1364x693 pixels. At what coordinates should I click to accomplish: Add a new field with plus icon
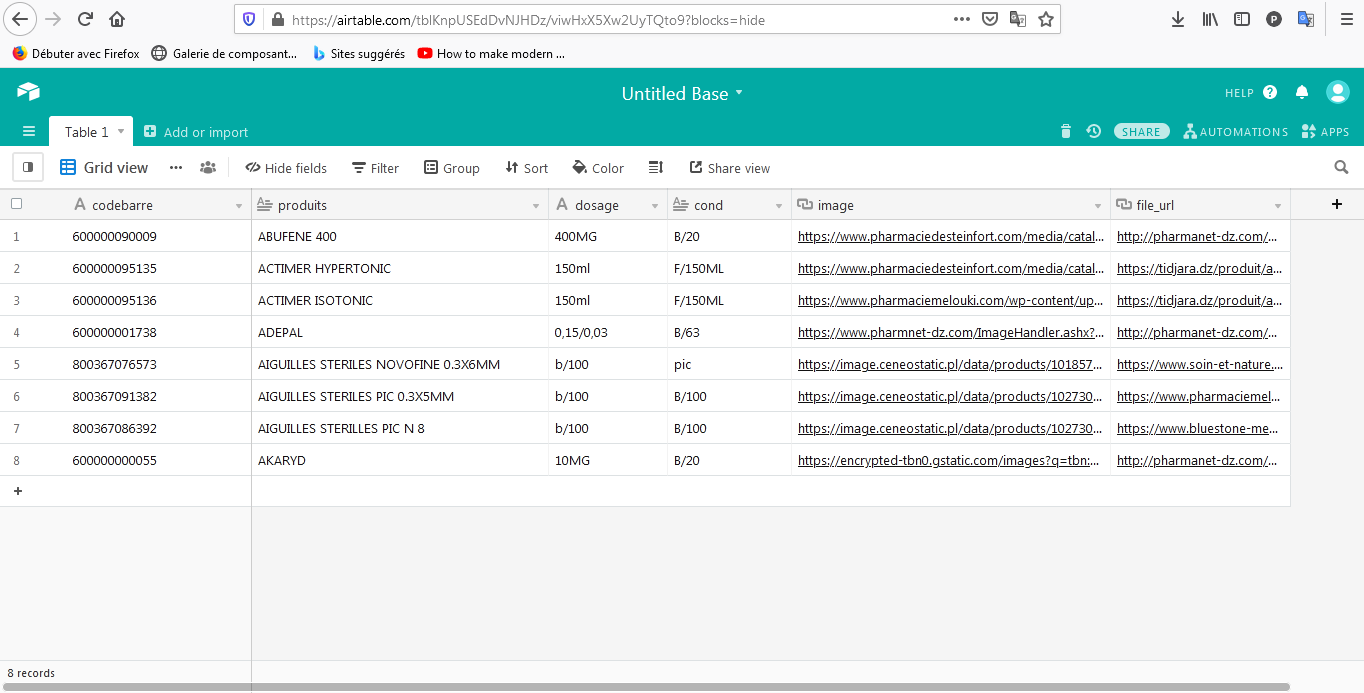(x=1337, y=204)
